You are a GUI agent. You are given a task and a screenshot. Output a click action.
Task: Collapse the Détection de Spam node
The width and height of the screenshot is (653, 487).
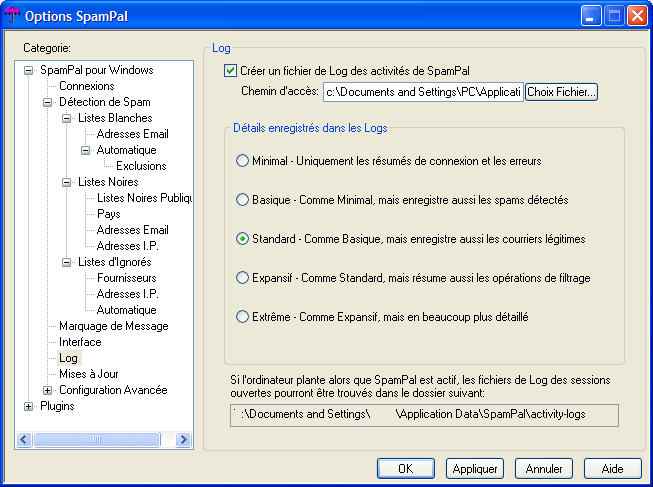47,102
